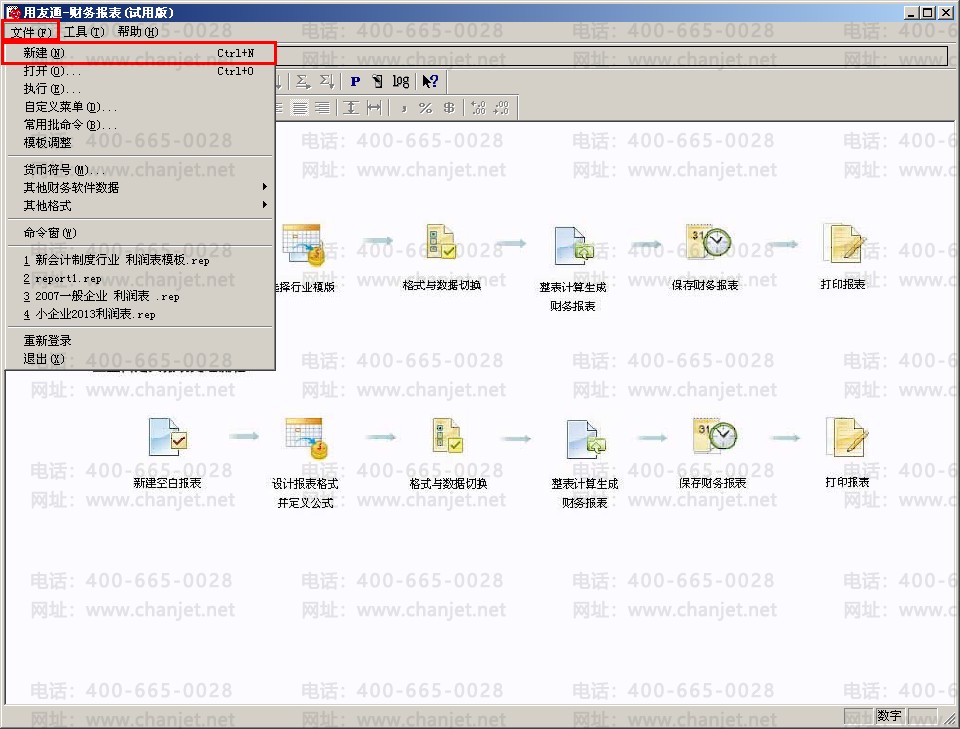
Task: Apply center alignment icon
Action: coord(300,108)
